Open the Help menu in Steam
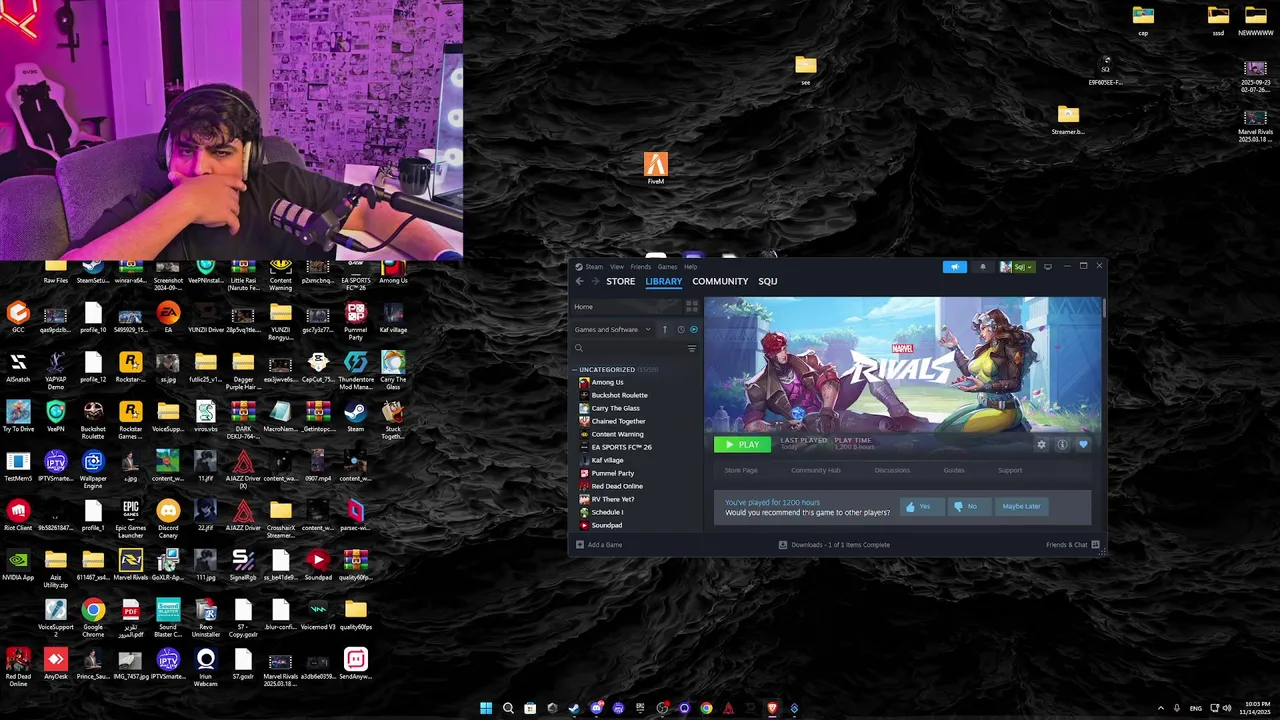The image size is (1280, 720). pos(690,267)
